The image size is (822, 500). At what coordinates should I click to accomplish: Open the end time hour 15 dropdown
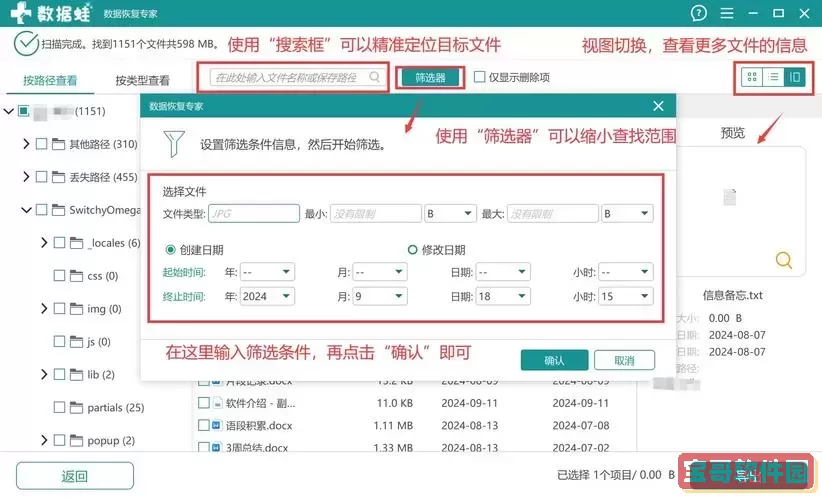[x=626, y=297]
